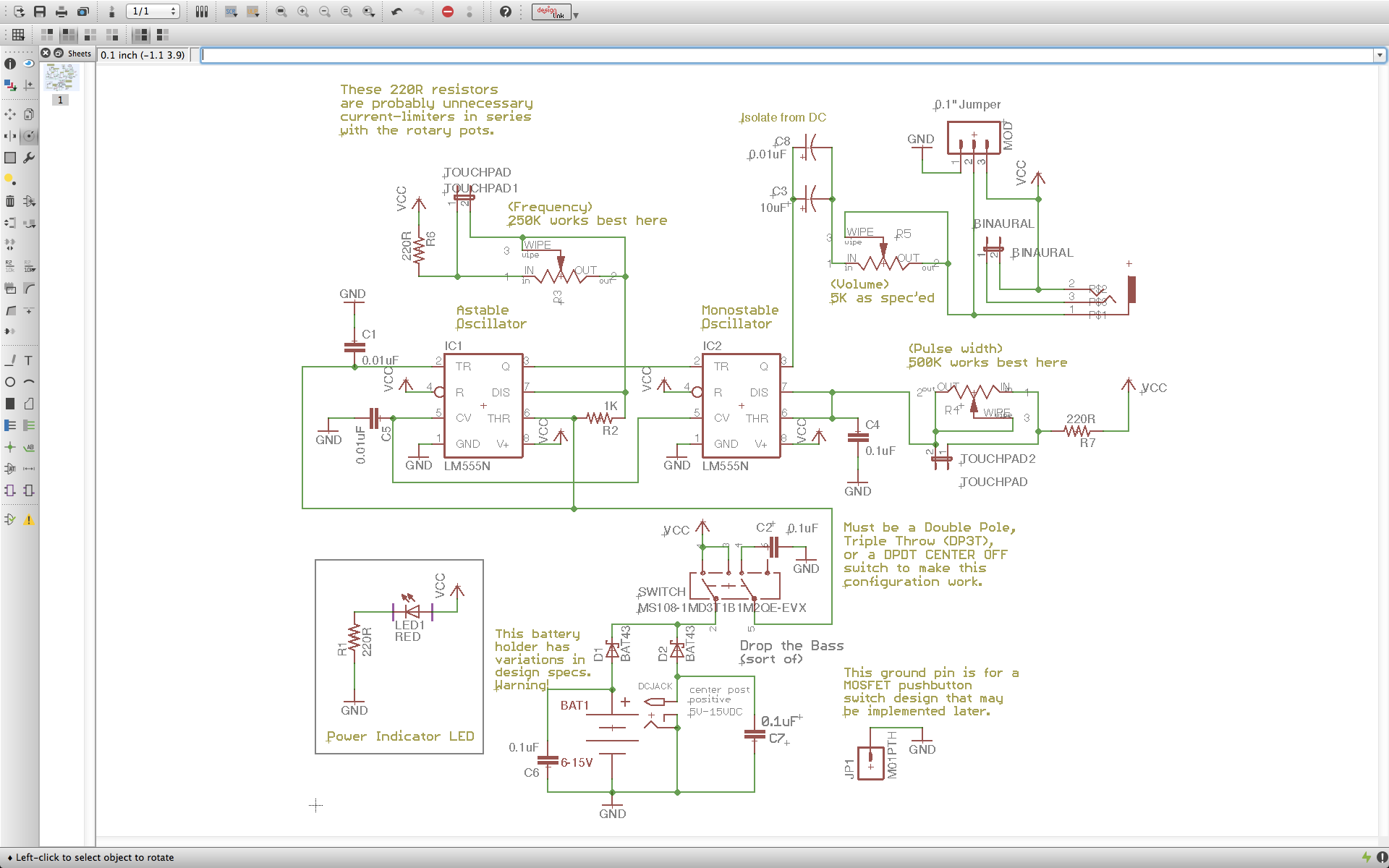Screen dimensions: 1389x868
Task: Select the Polygon tool
Action: [x=29, y=404]
